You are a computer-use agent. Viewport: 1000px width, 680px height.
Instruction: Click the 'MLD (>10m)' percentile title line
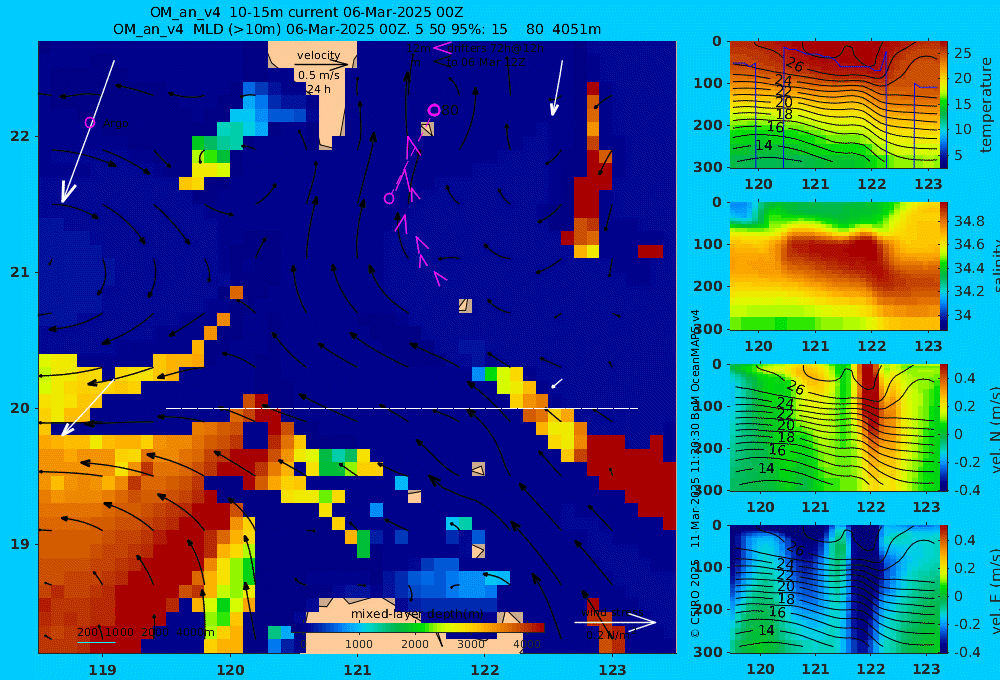coord(357,29)
